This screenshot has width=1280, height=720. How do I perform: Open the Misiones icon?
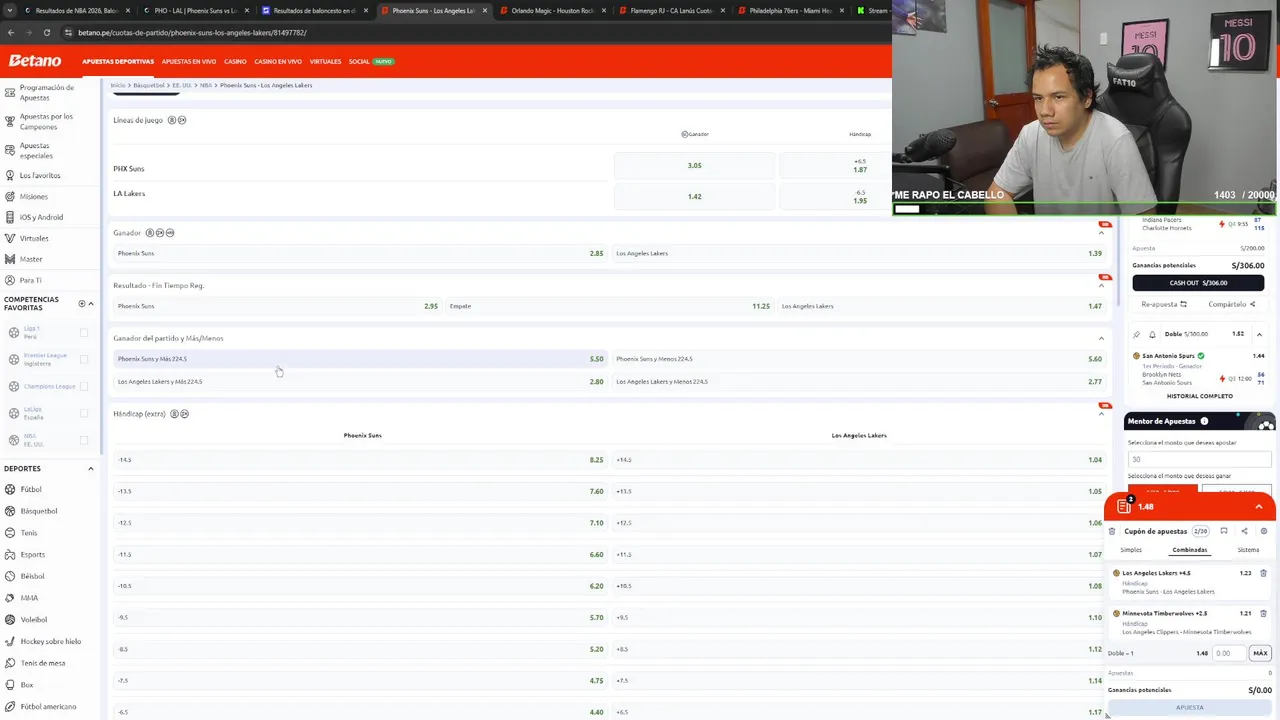tap(10, 196)
